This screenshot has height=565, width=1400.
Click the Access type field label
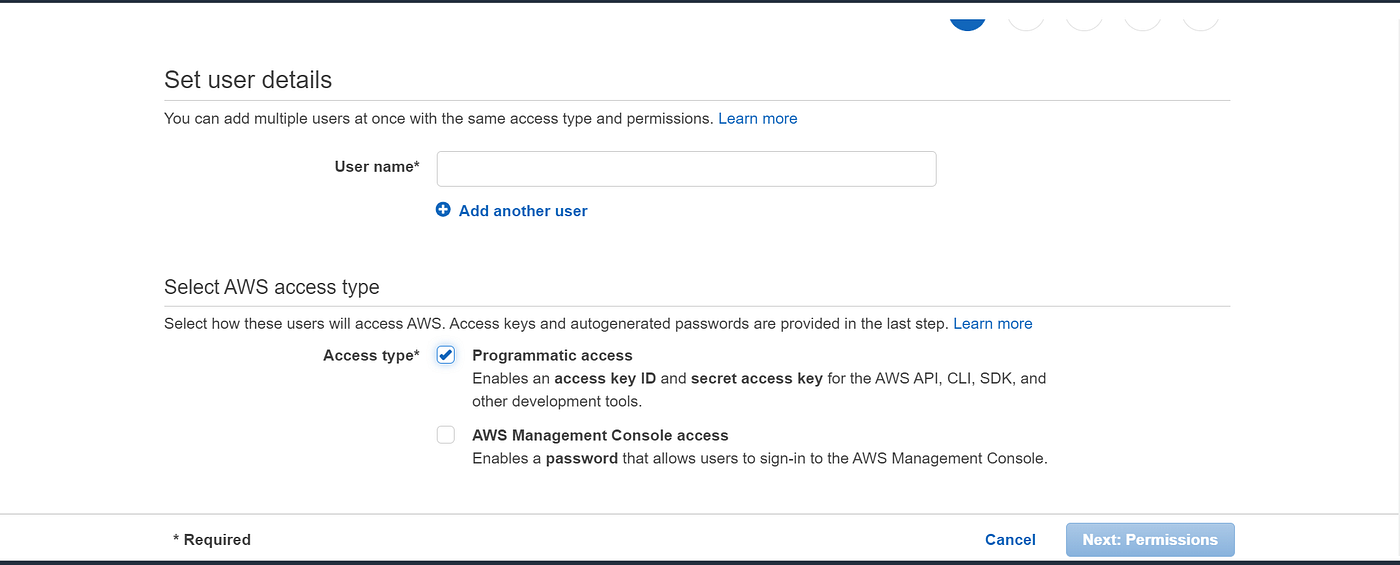click(371, 355)
